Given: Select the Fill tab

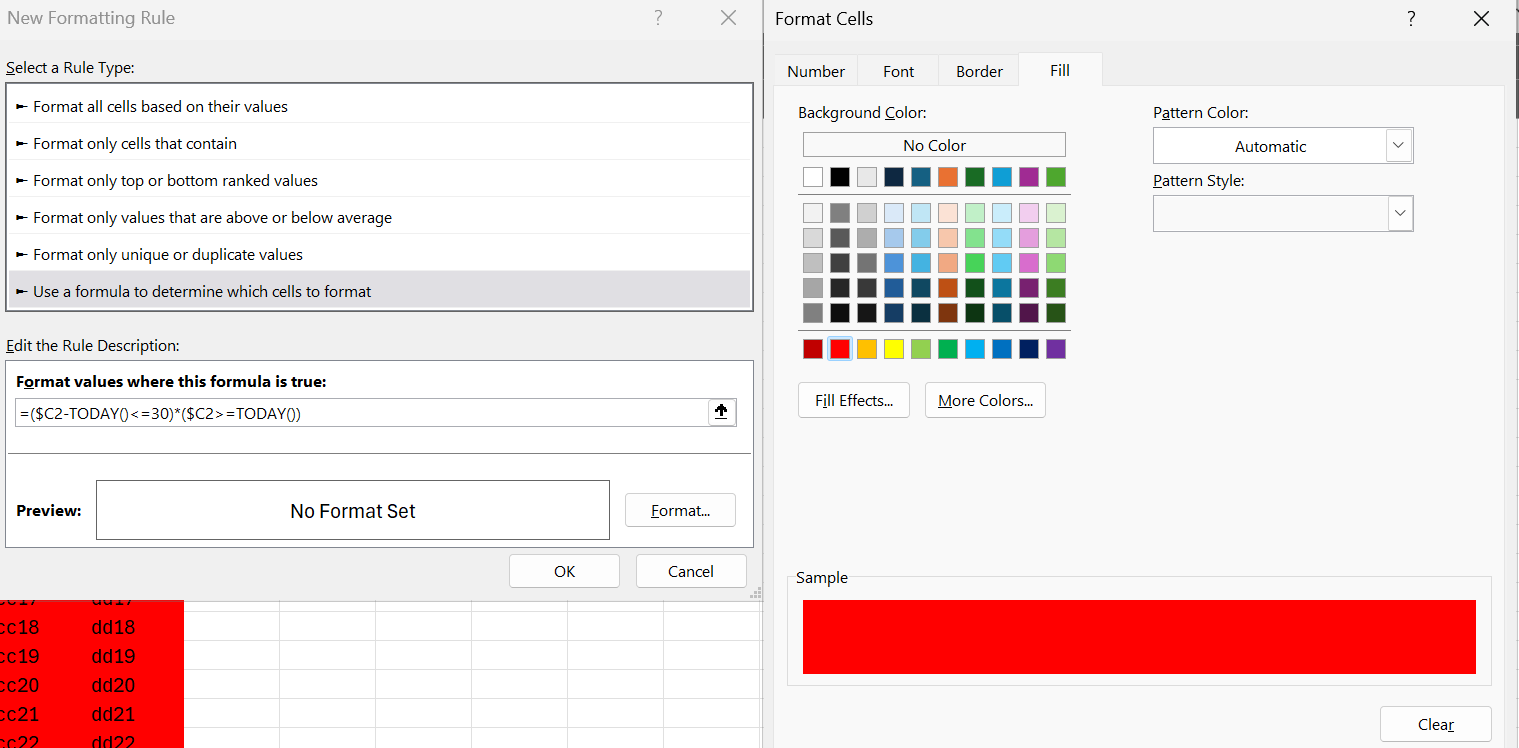Looking at the screenshot, I should pyautogui.click(x=1060, y=70).
